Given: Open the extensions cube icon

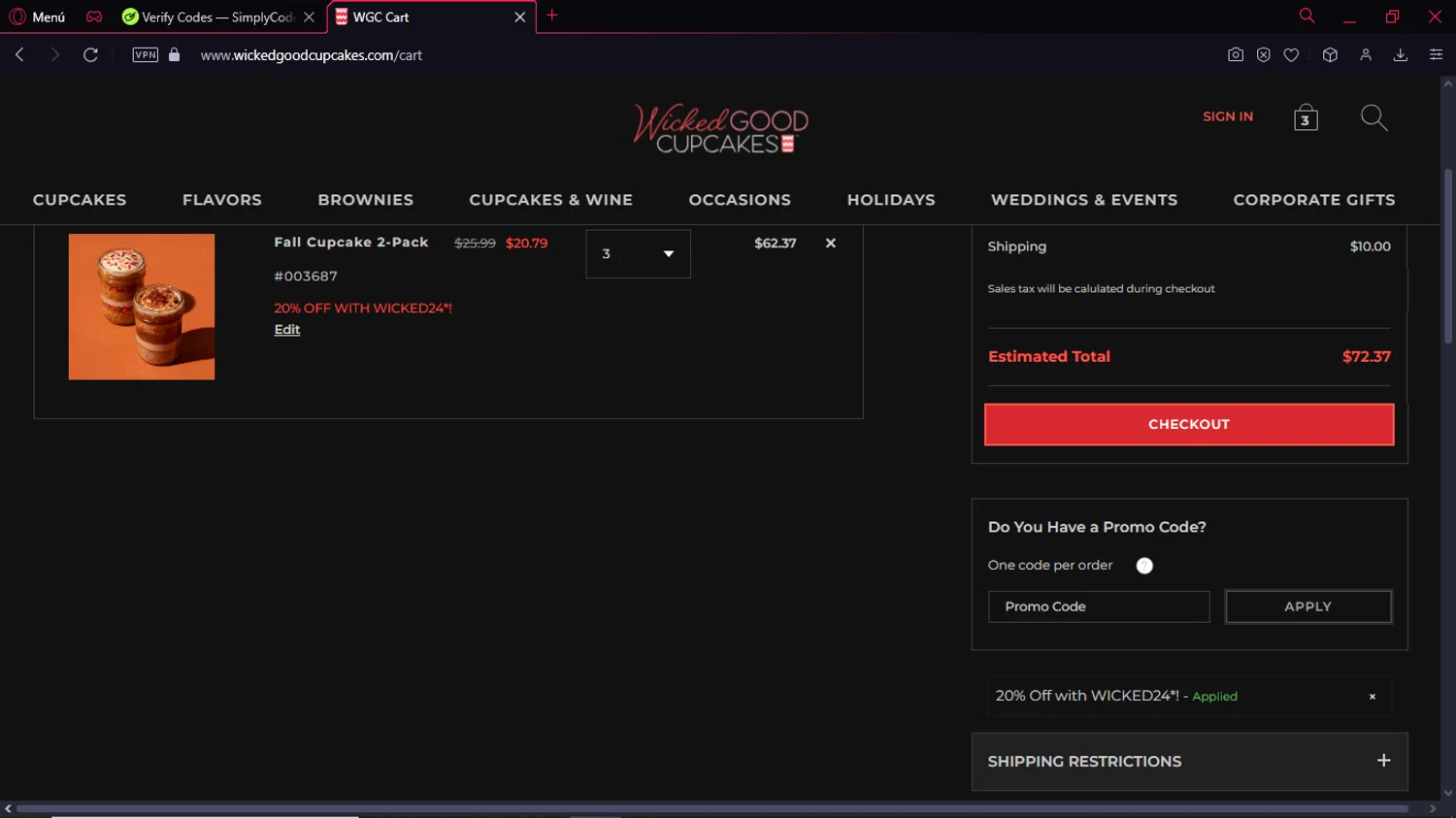Looking at the screenshot, I should point(1330,55).
